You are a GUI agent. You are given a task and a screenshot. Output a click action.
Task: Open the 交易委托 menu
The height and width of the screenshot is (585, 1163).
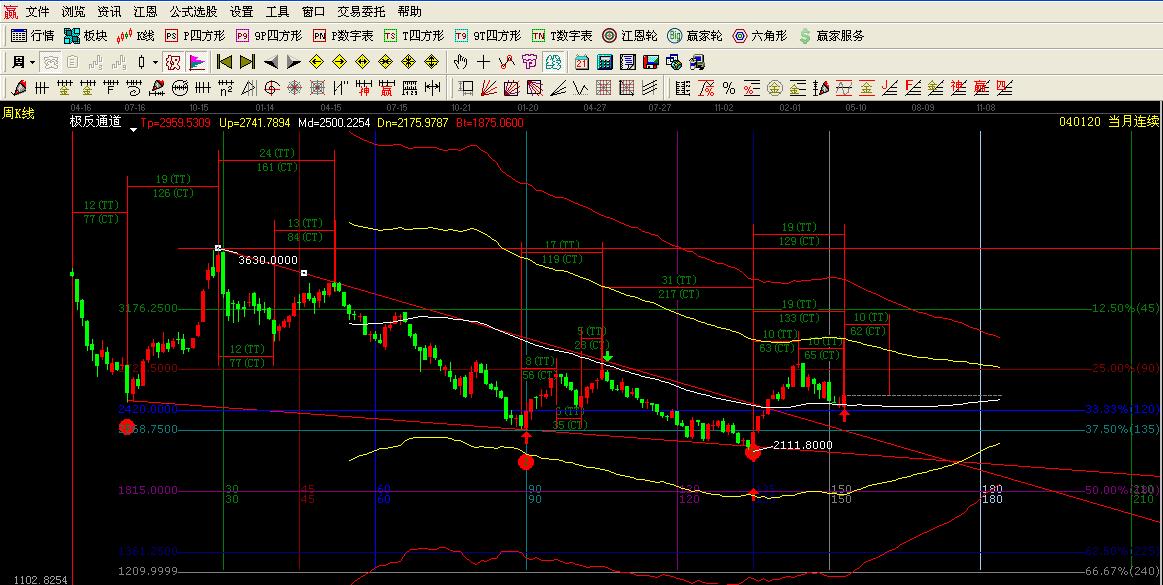(361, 12)
